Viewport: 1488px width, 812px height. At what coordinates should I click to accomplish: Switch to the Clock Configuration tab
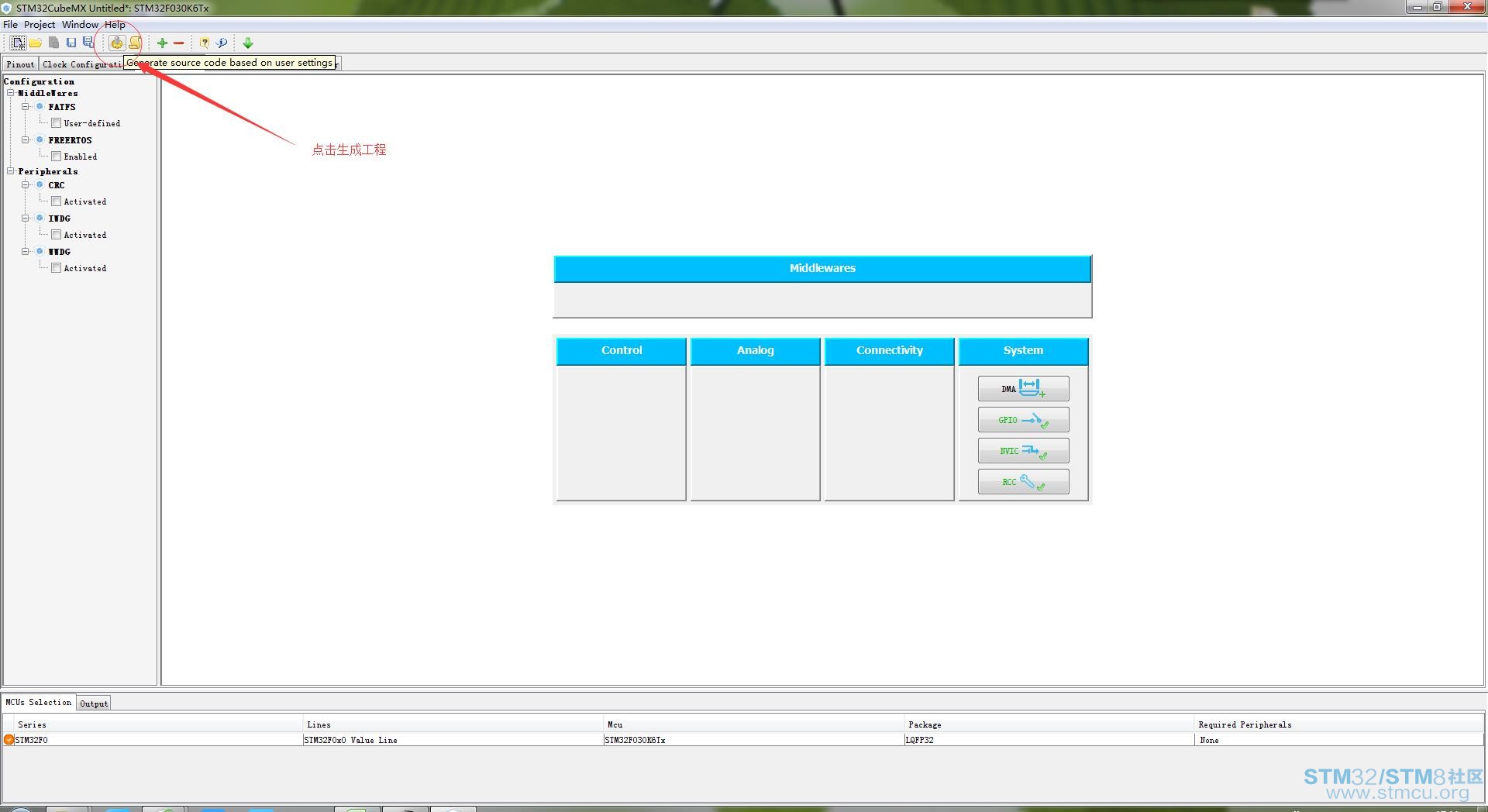(x=82, y=64)
